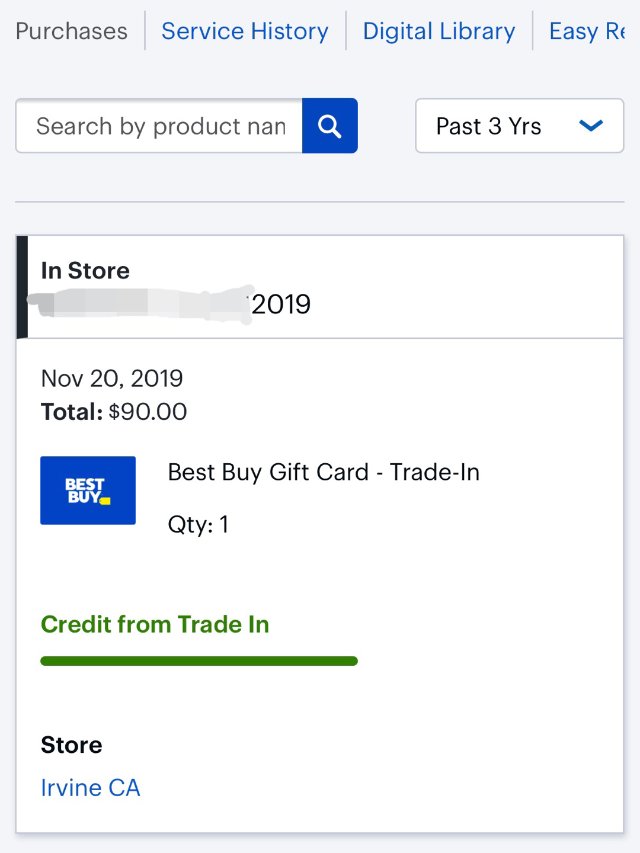Viewport: 640px width, 853px height.
Task: Click the dark accent bar beside In Store
Action: click(22, 287)
